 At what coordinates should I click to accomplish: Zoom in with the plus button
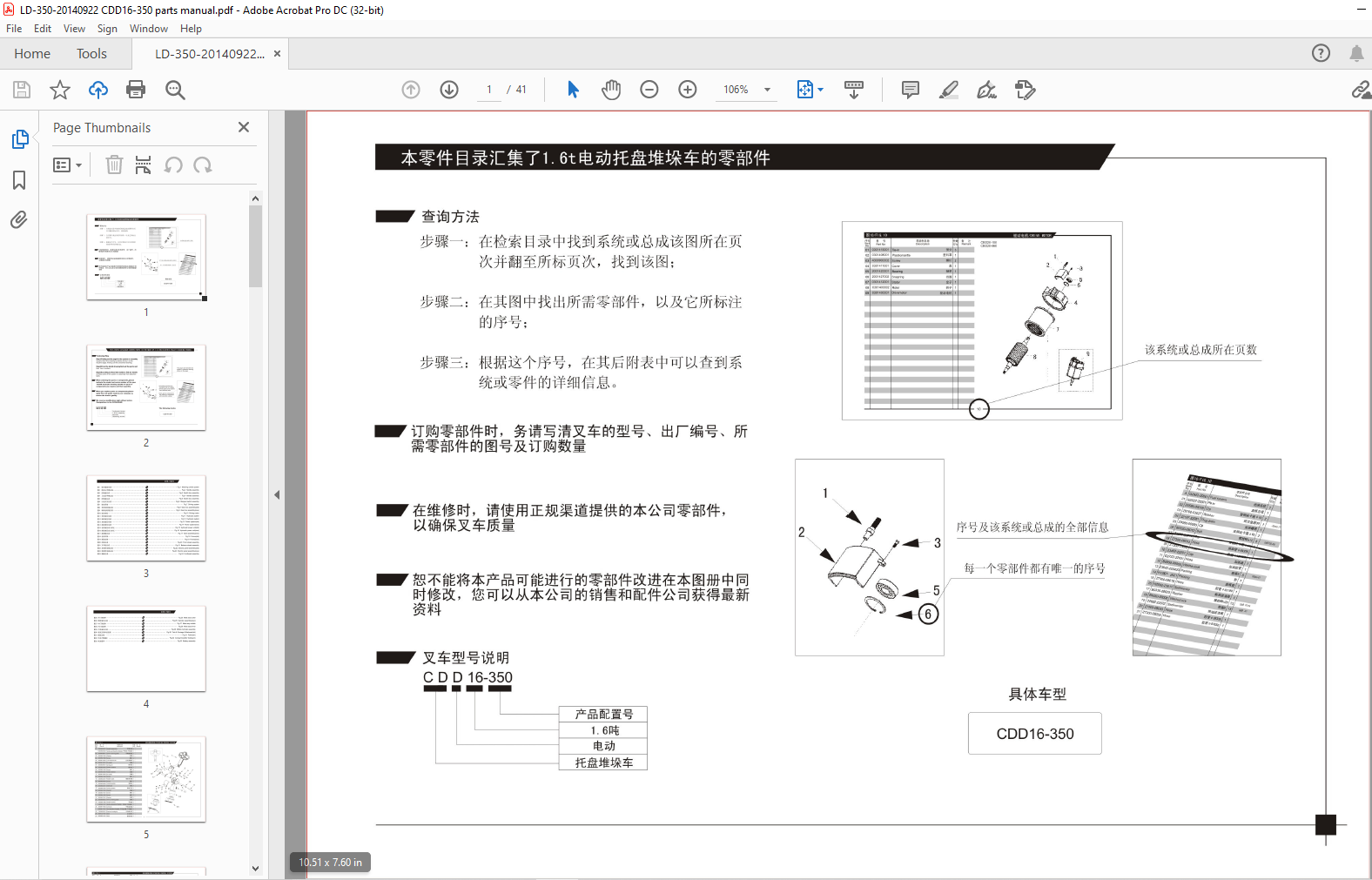coord(688,90)
